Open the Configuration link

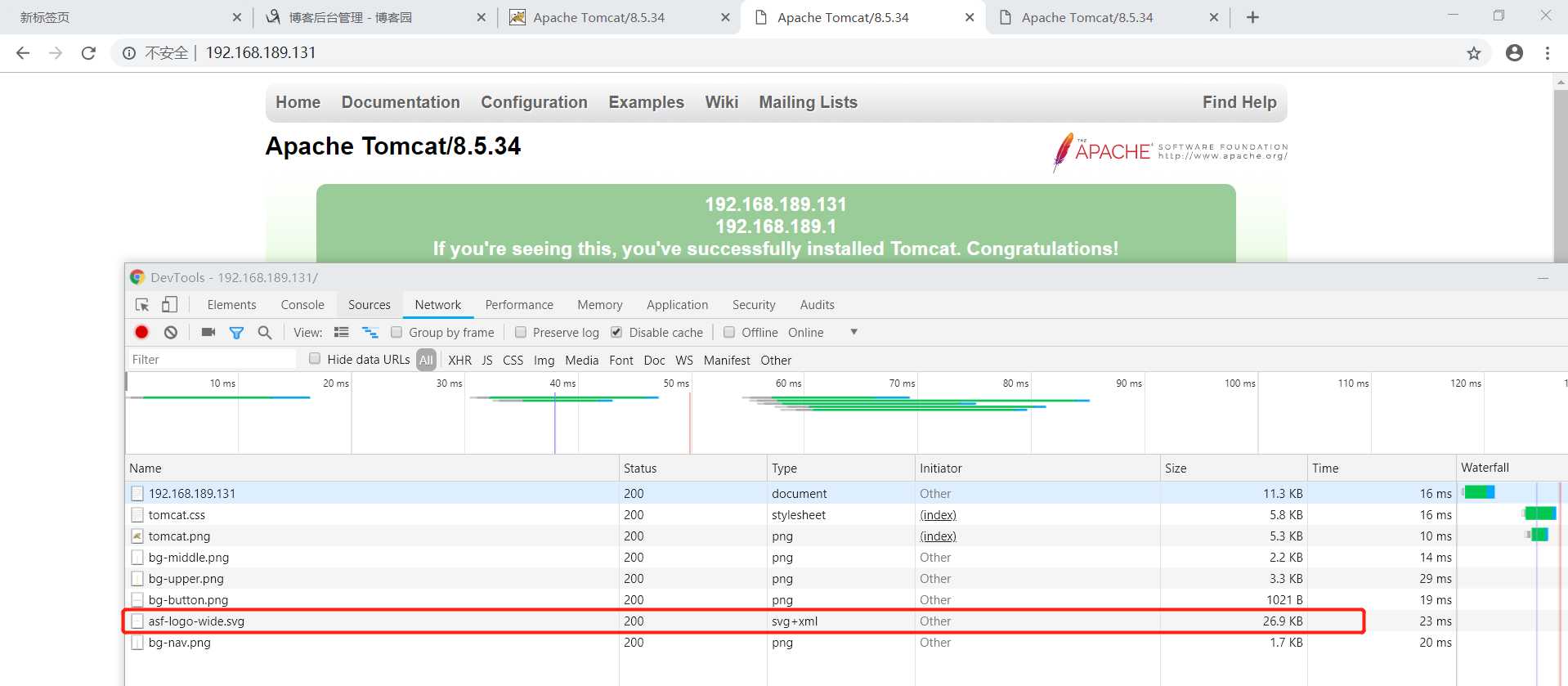[534, 102]
